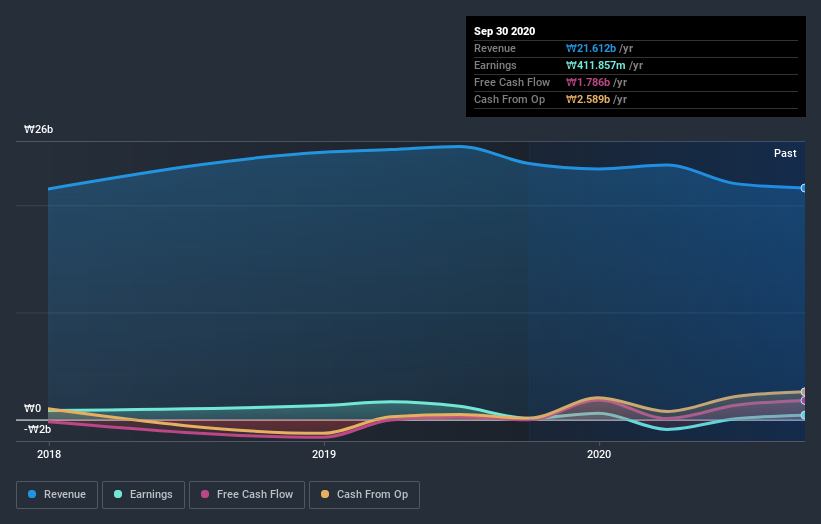Click the Earnings endpoint marker on teal line
821x524 pixels.
click(x=804, y=415)
